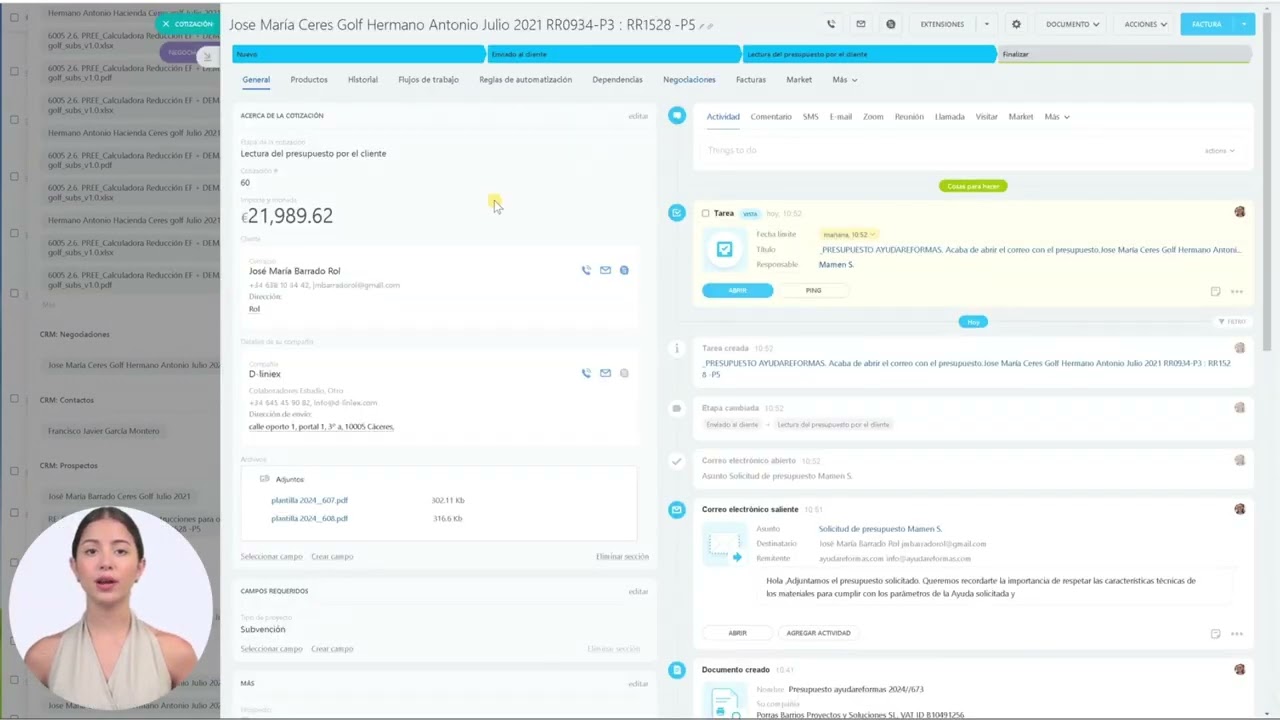Click Abrir on the outgoing email card
1280x720 pixels.
pyautogui.click(x=737, y=633)
